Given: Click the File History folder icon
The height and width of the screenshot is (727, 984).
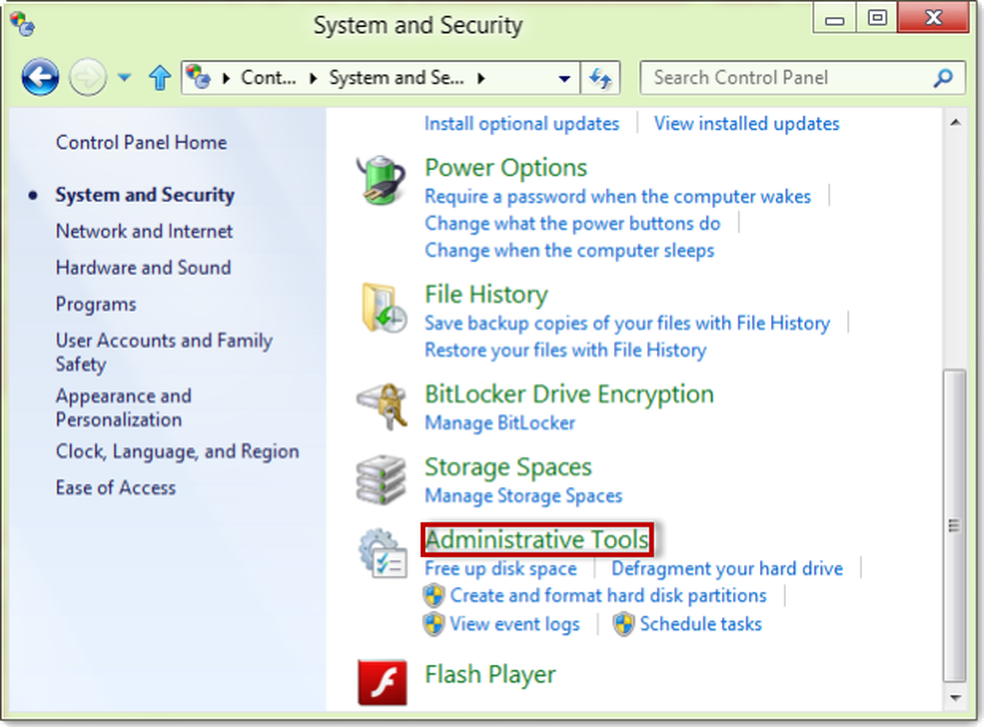Looking at the screenshot, I should [x=381, y=309].
